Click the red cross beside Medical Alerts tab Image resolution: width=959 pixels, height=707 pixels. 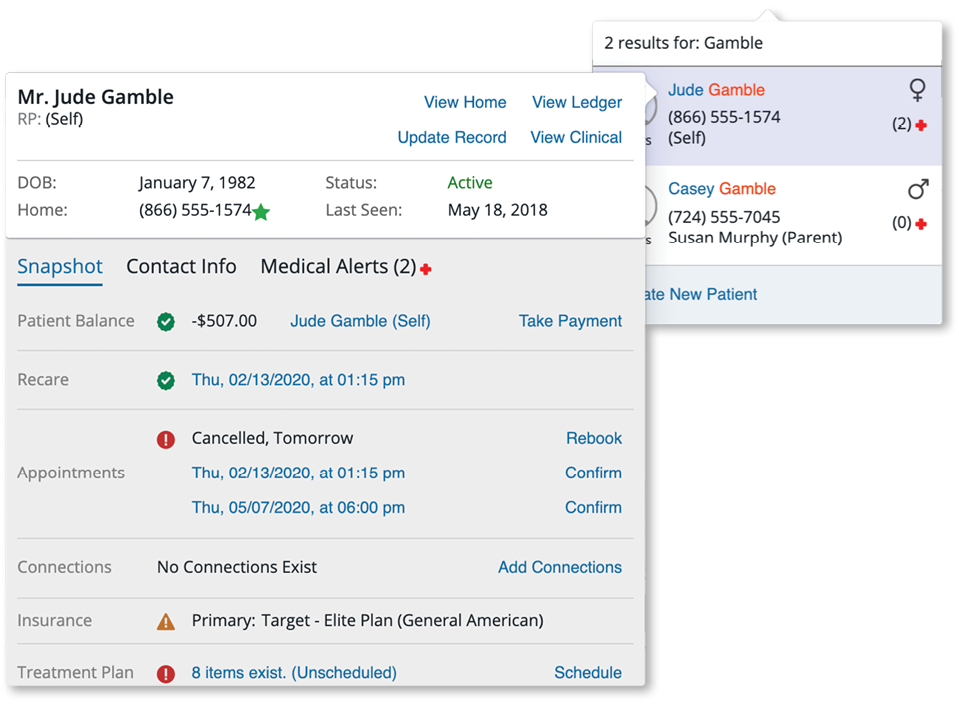(x=426, y=269)
